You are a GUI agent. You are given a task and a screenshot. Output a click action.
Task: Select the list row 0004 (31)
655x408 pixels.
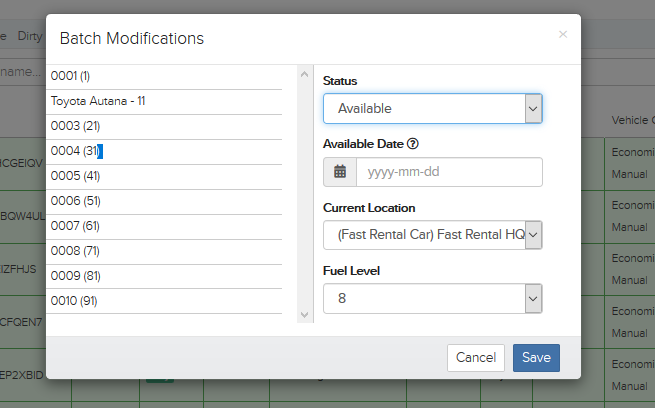pyautogui.click(x=164, y=152)
